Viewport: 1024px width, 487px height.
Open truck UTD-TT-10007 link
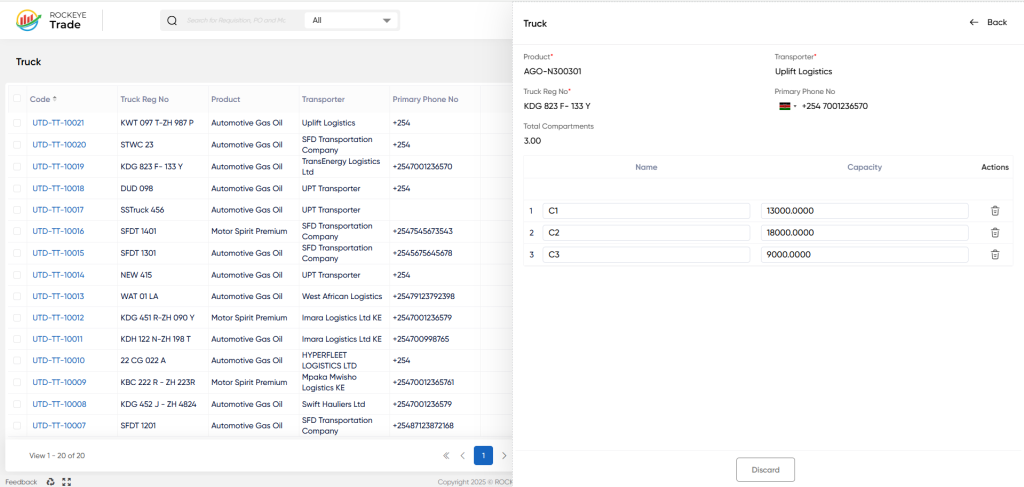pyautogui.click(x=58, y=426)
